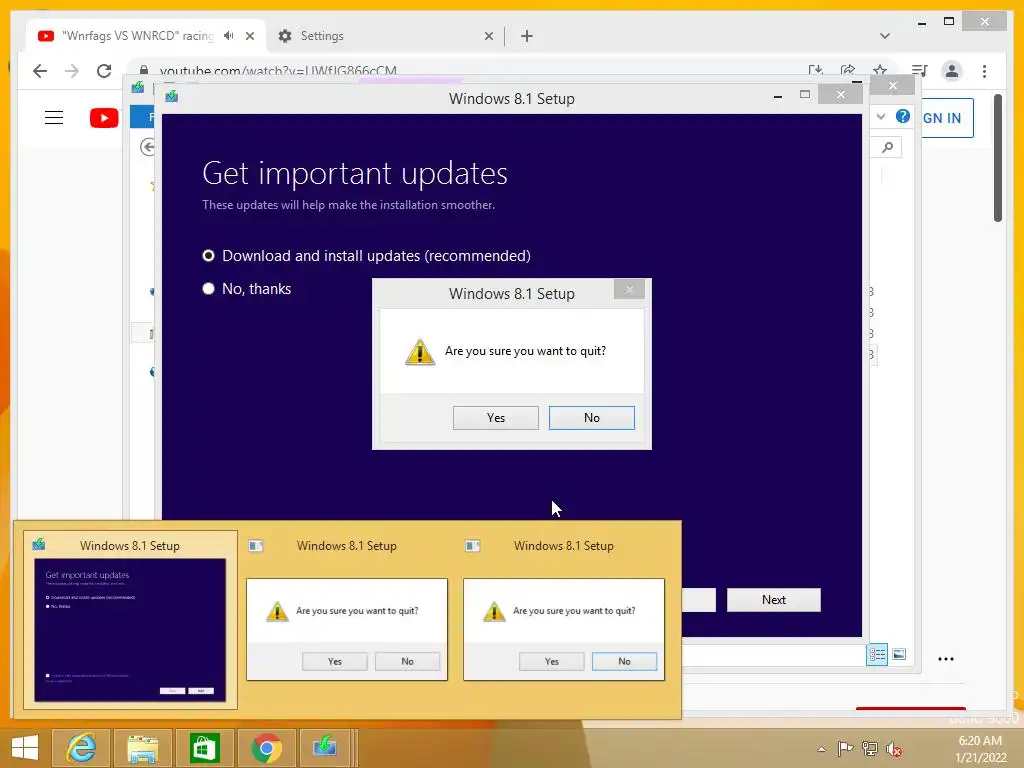Close the YouTube racing tab

click(250, 36)
